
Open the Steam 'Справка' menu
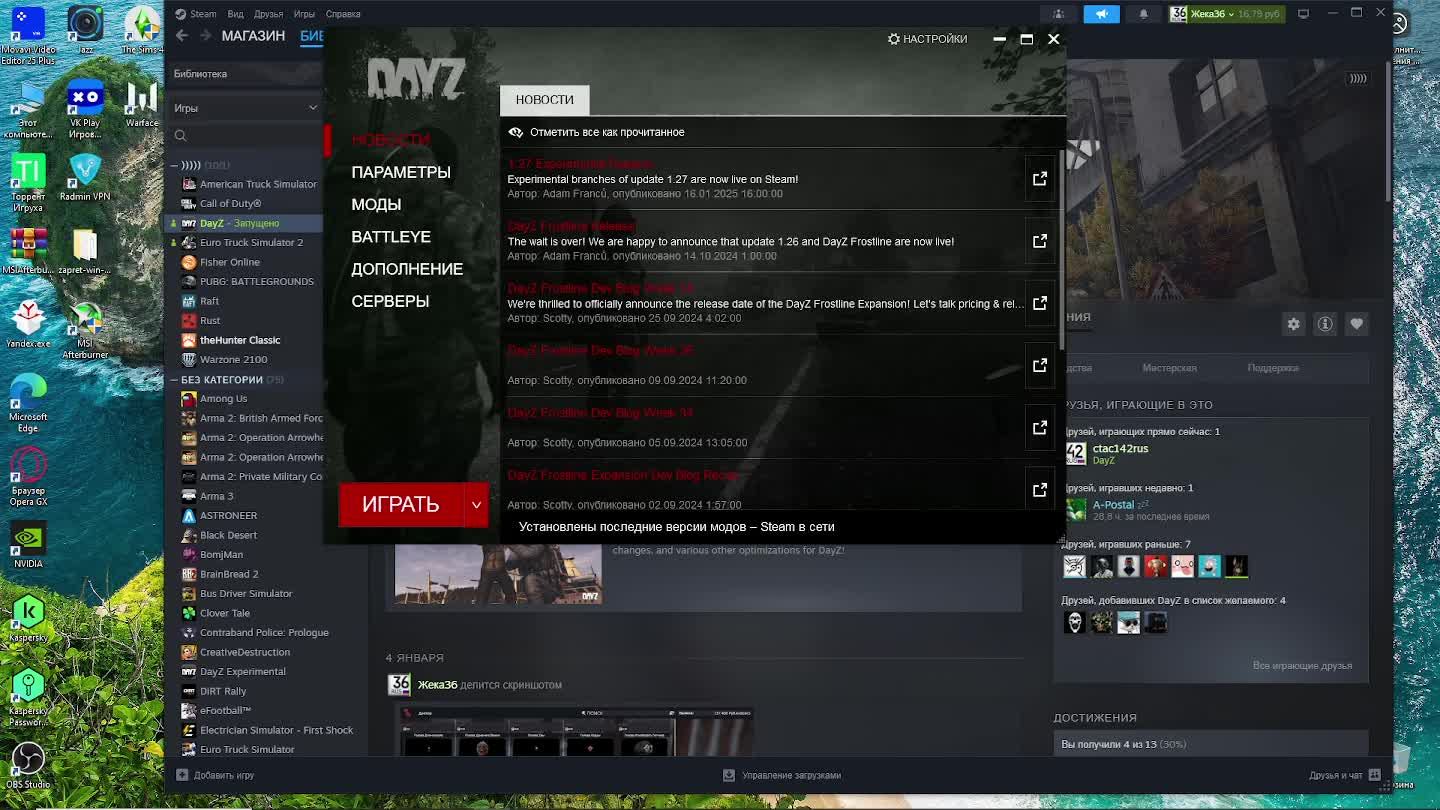pyautogui.click(x=343, y=14)
